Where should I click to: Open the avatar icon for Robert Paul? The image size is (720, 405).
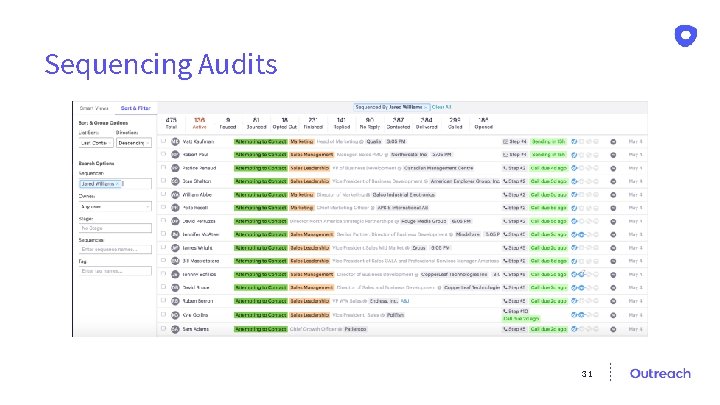coord(175,155)
